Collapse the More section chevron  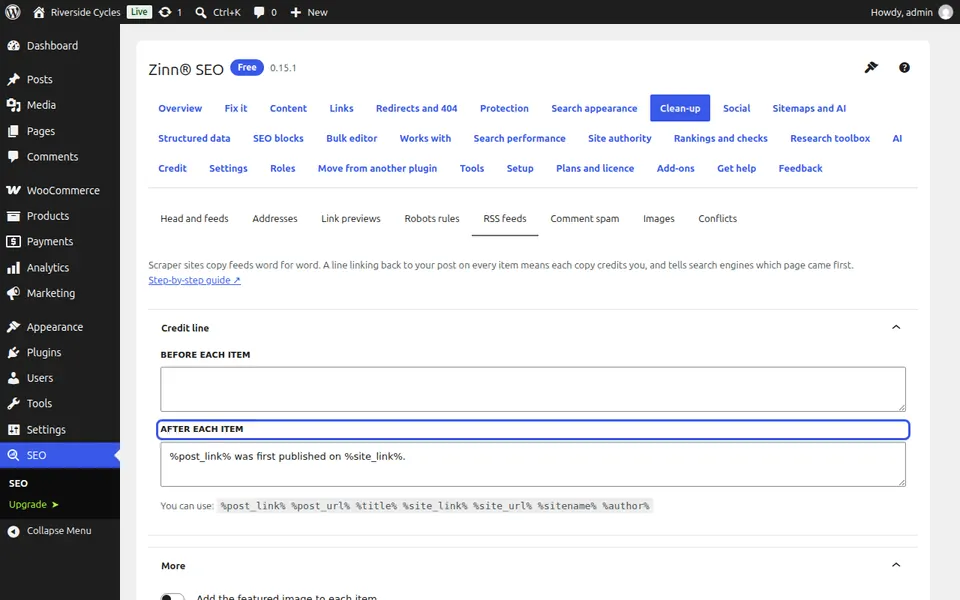click(896, 565)
